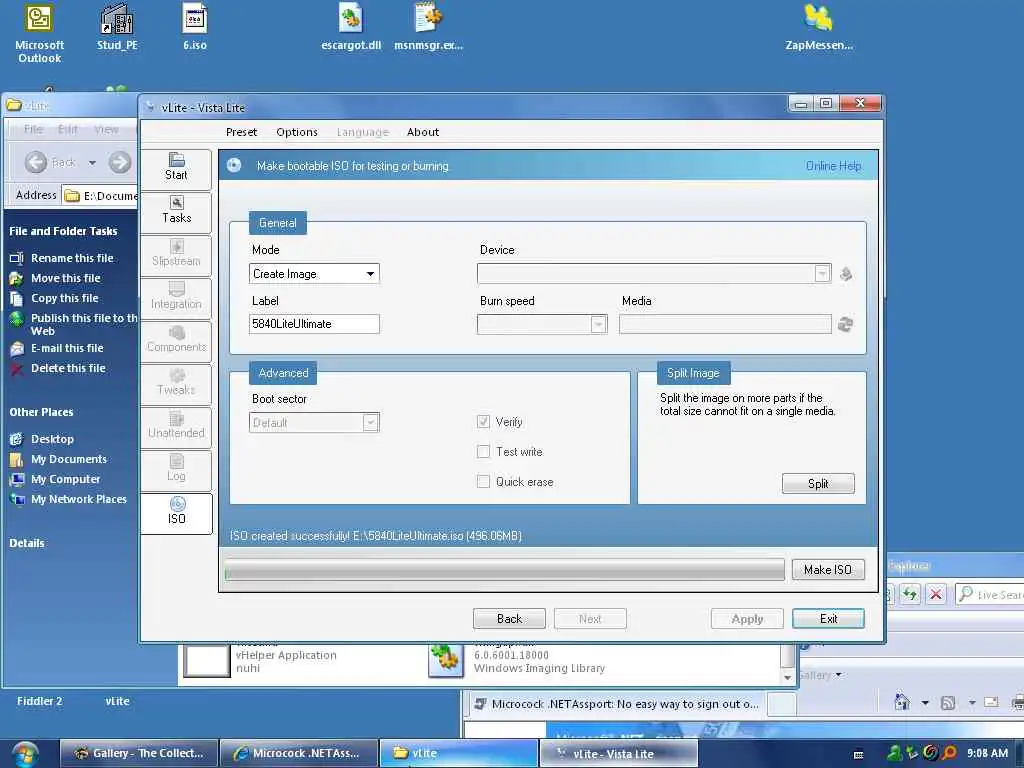Open the ZapMessenger desktop icon

pyautogui.click(x=819, y=27)
